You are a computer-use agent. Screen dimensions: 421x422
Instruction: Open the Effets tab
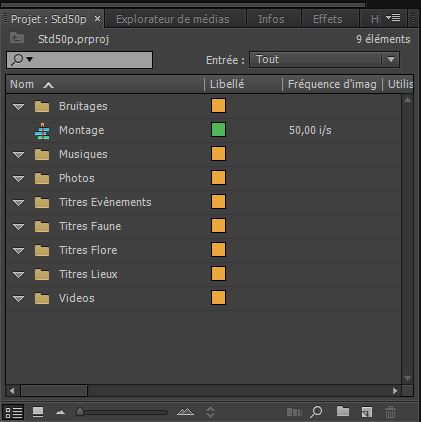tap(327, 19)
